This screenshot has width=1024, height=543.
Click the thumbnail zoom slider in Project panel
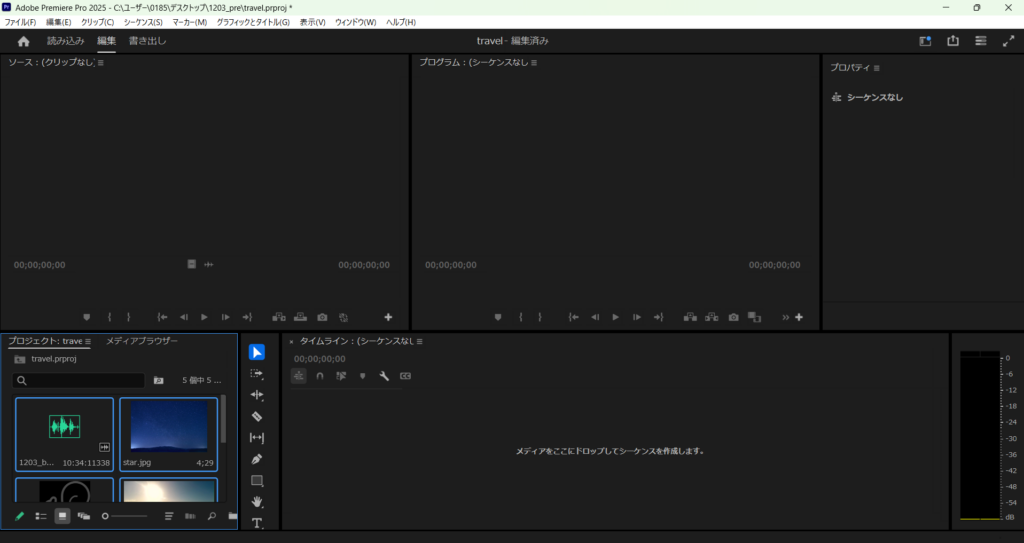[125, 516]
